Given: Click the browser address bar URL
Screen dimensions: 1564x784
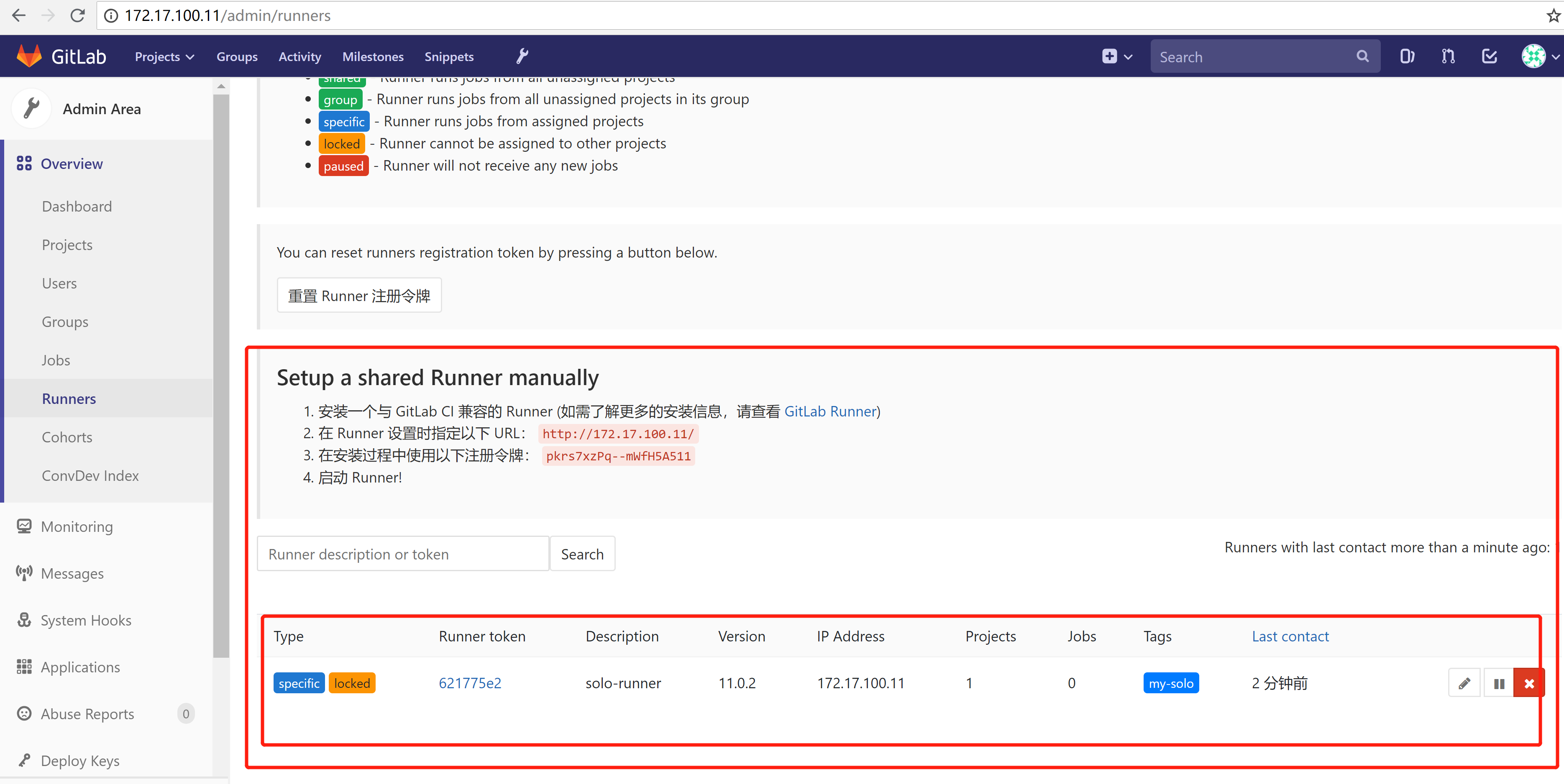Looking at the screenshot, I should click(227, 15).
